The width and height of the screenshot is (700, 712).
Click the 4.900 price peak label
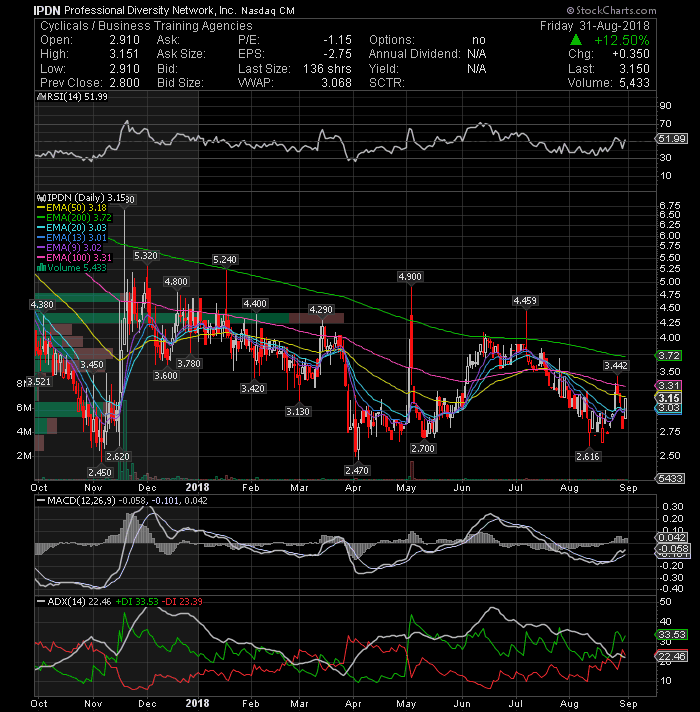click(410, 277)
